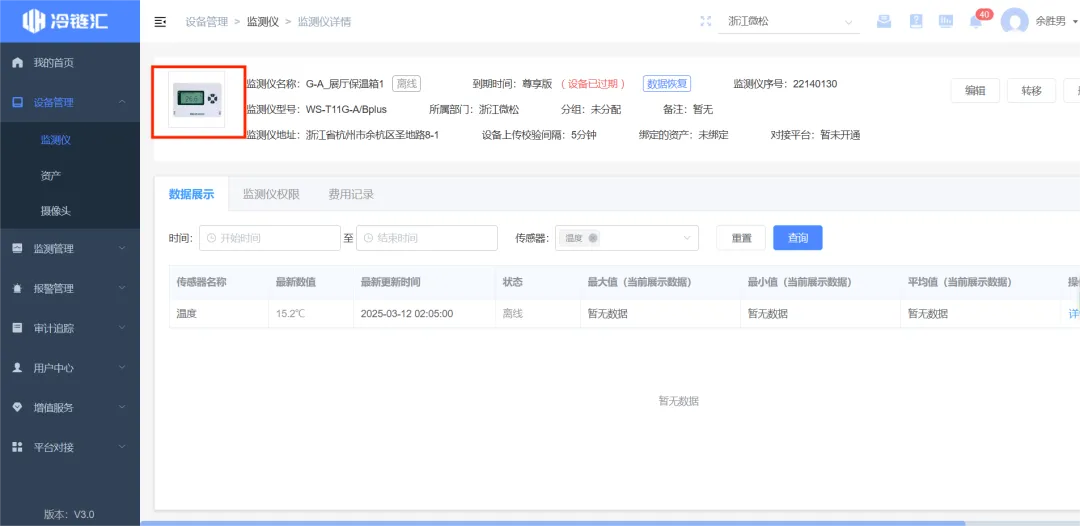
Task: Collapse the sidebar with the hamburger icon
Action: 160,22
